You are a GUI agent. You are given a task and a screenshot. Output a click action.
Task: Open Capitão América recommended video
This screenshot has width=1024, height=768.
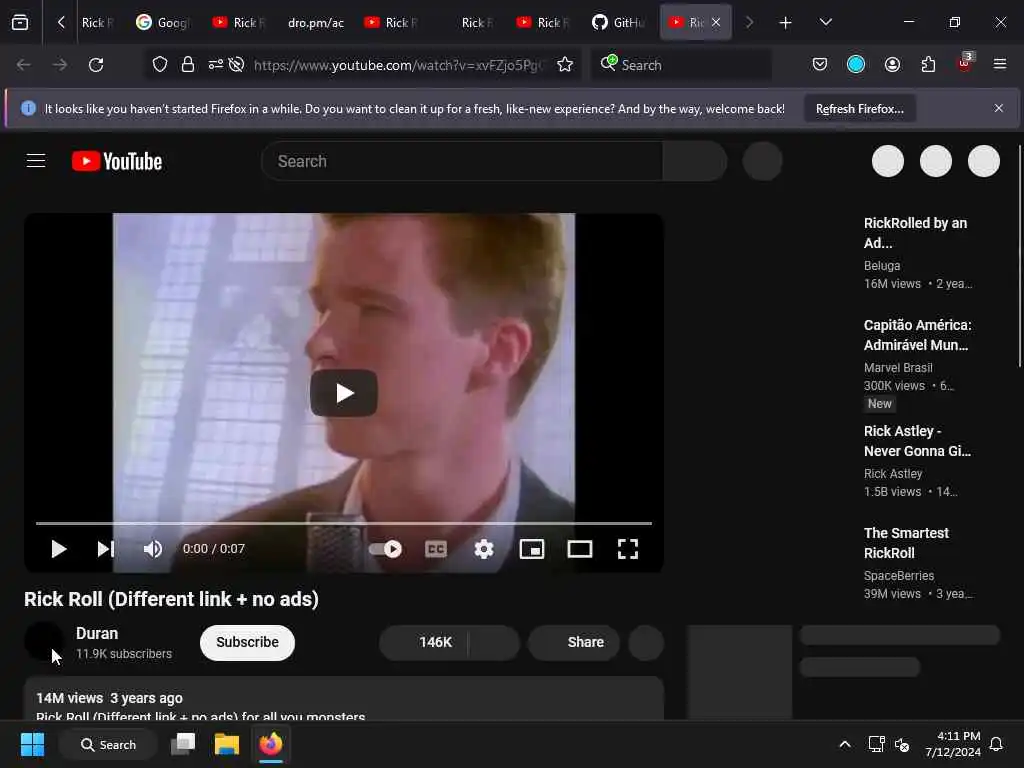[918, 334]
